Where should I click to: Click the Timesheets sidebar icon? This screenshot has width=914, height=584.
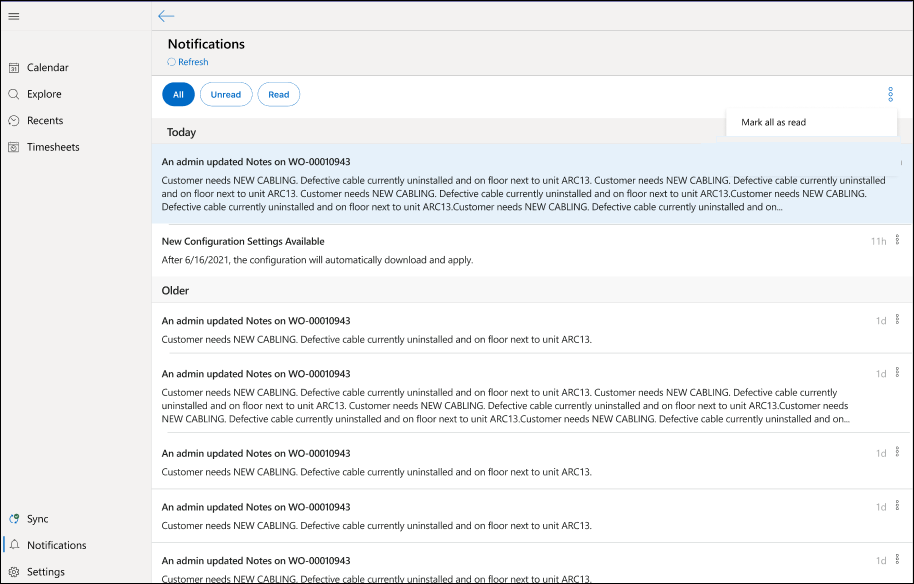(14, 147)
